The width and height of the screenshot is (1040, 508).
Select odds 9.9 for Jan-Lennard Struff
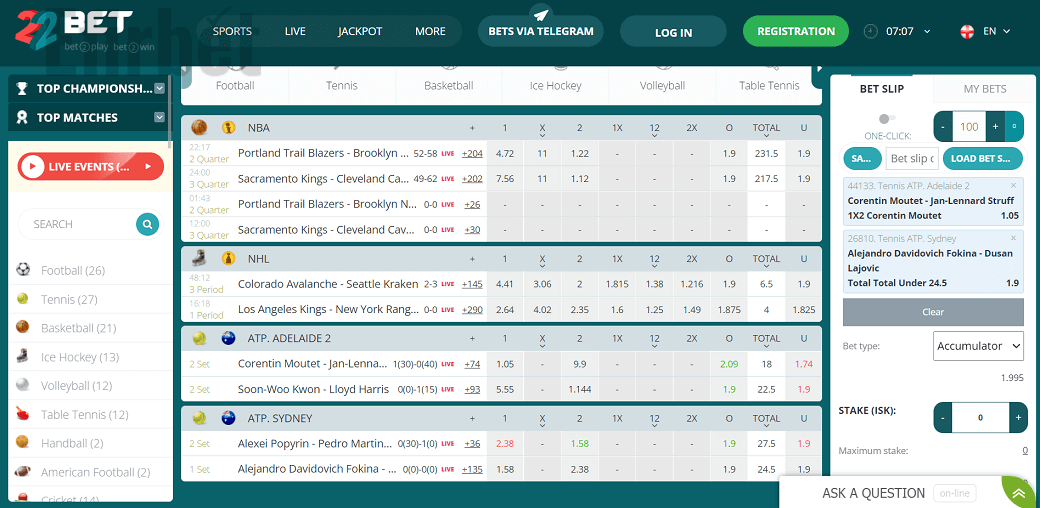tap(579, 363)
